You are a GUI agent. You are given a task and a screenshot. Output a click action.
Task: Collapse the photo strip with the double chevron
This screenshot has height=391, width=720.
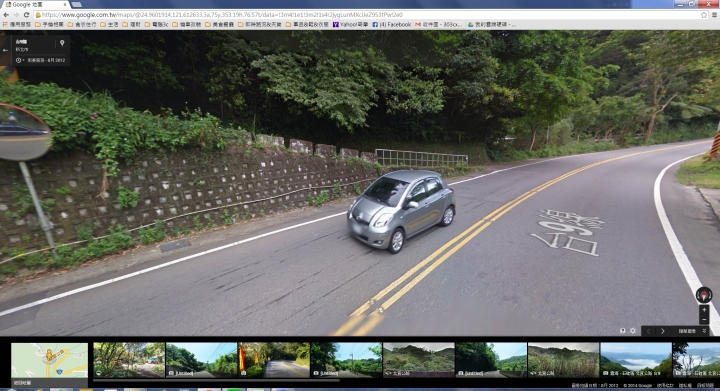coord(704,331)
